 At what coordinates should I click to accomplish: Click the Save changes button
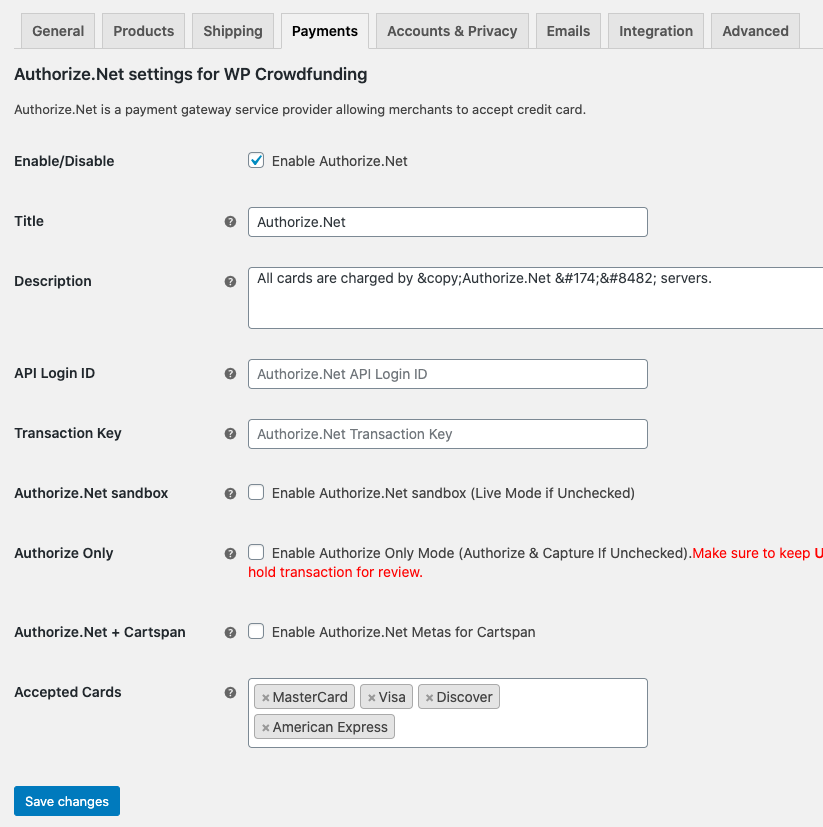point(67,801)
